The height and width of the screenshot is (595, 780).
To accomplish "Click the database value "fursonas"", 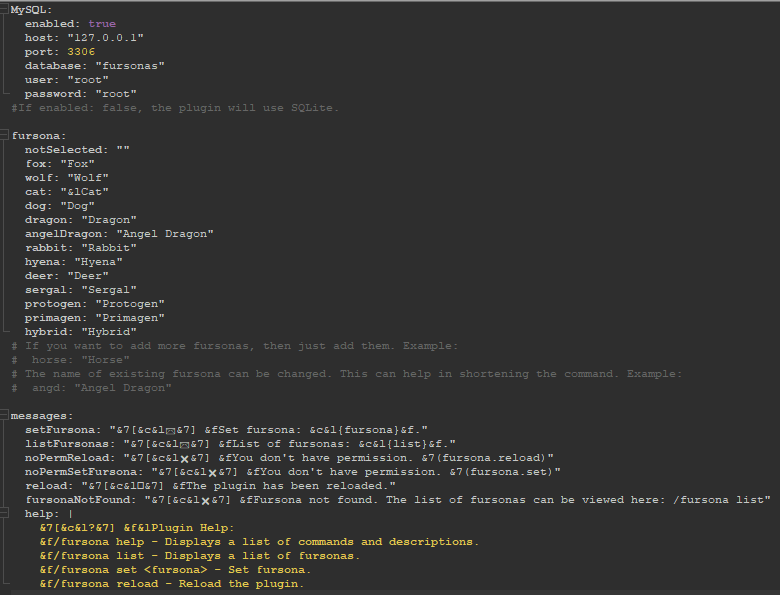I will 130,65.
